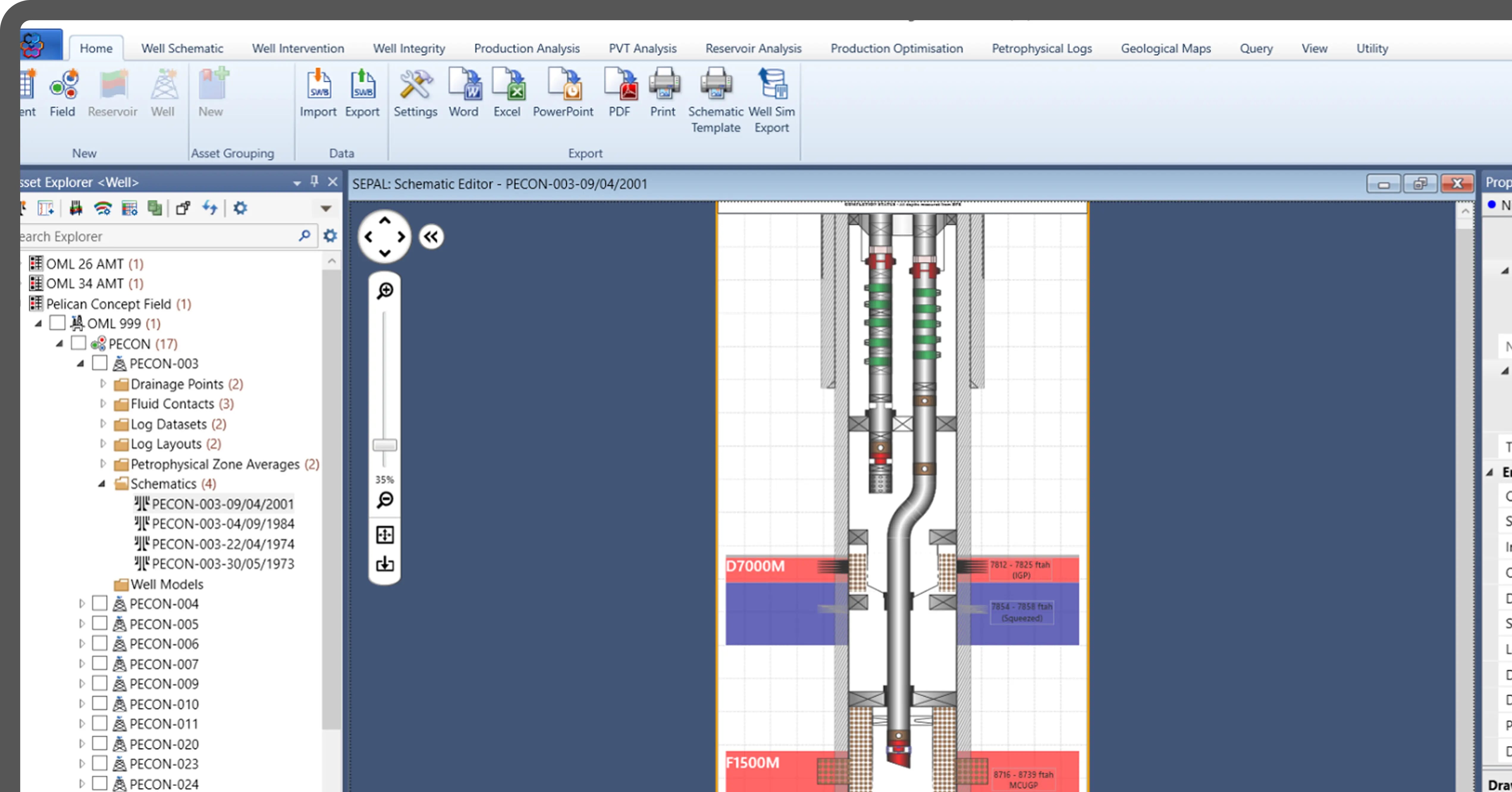This screenshot has width=1512, height=792.
Task: Pin the Asset Explorer panel
Action: point(315,181)
